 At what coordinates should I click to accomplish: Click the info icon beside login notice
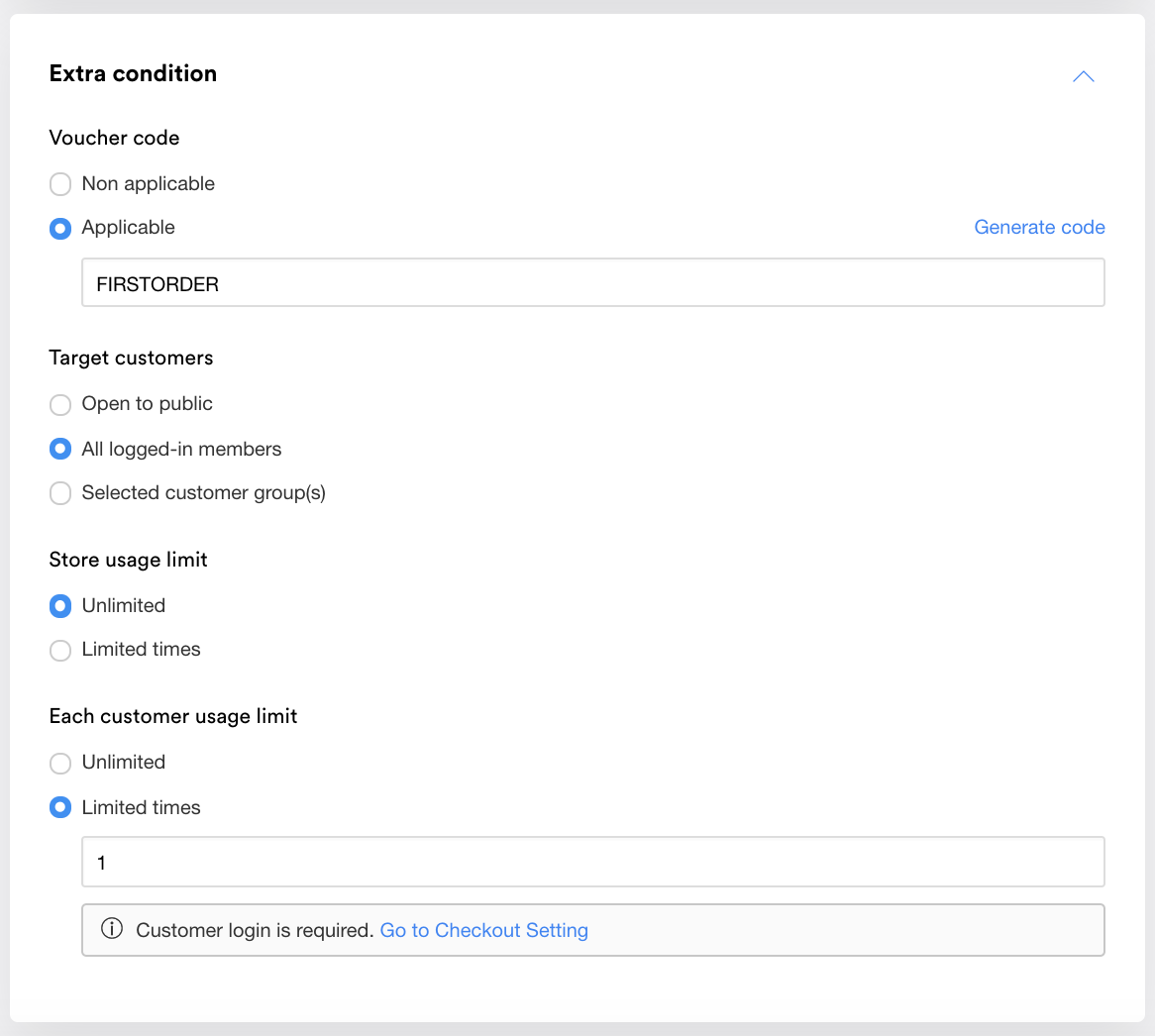[112, 928]
